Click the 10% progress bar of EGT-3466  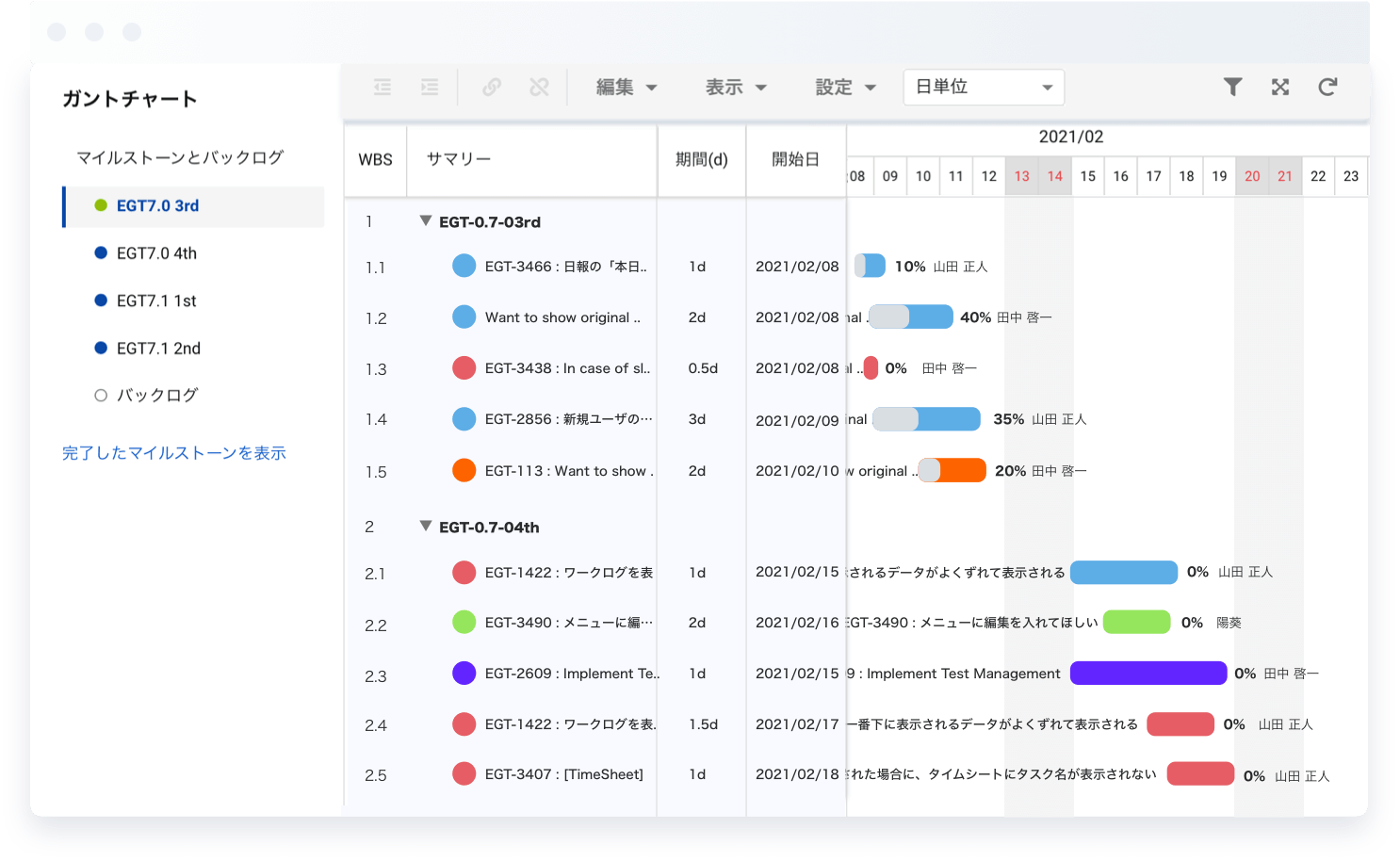870,266
